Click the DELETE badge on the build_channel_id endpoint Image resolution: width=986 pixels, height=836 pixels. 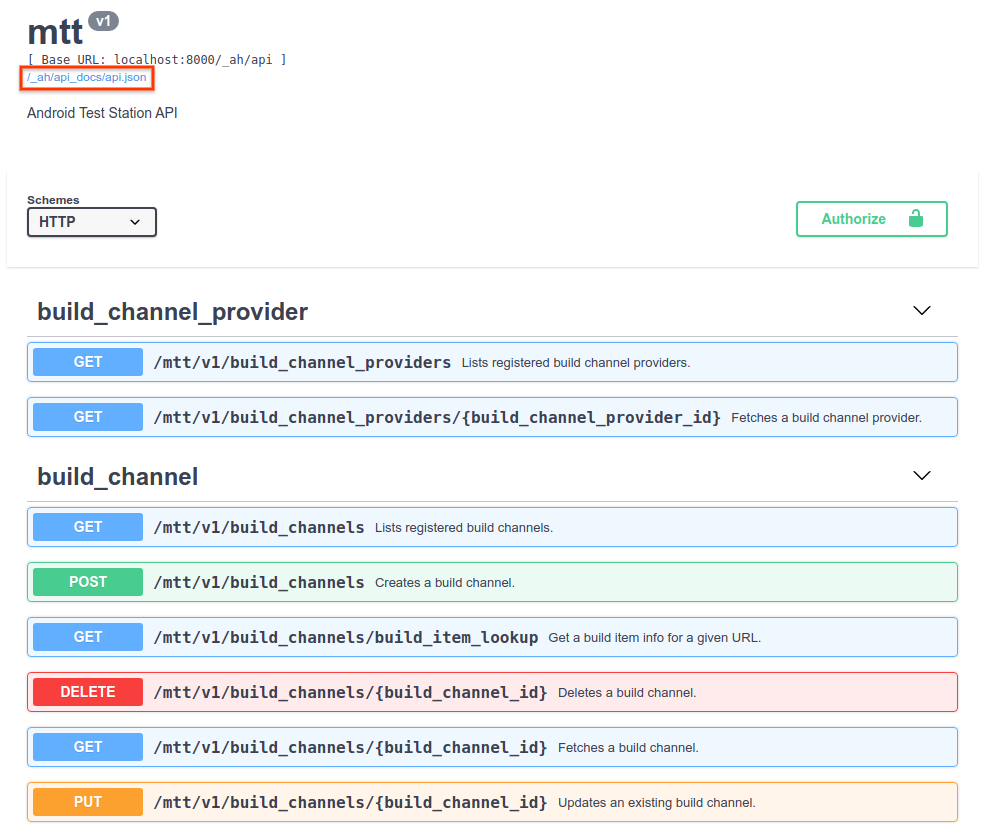pyautogui.click(x=87, y=691)
